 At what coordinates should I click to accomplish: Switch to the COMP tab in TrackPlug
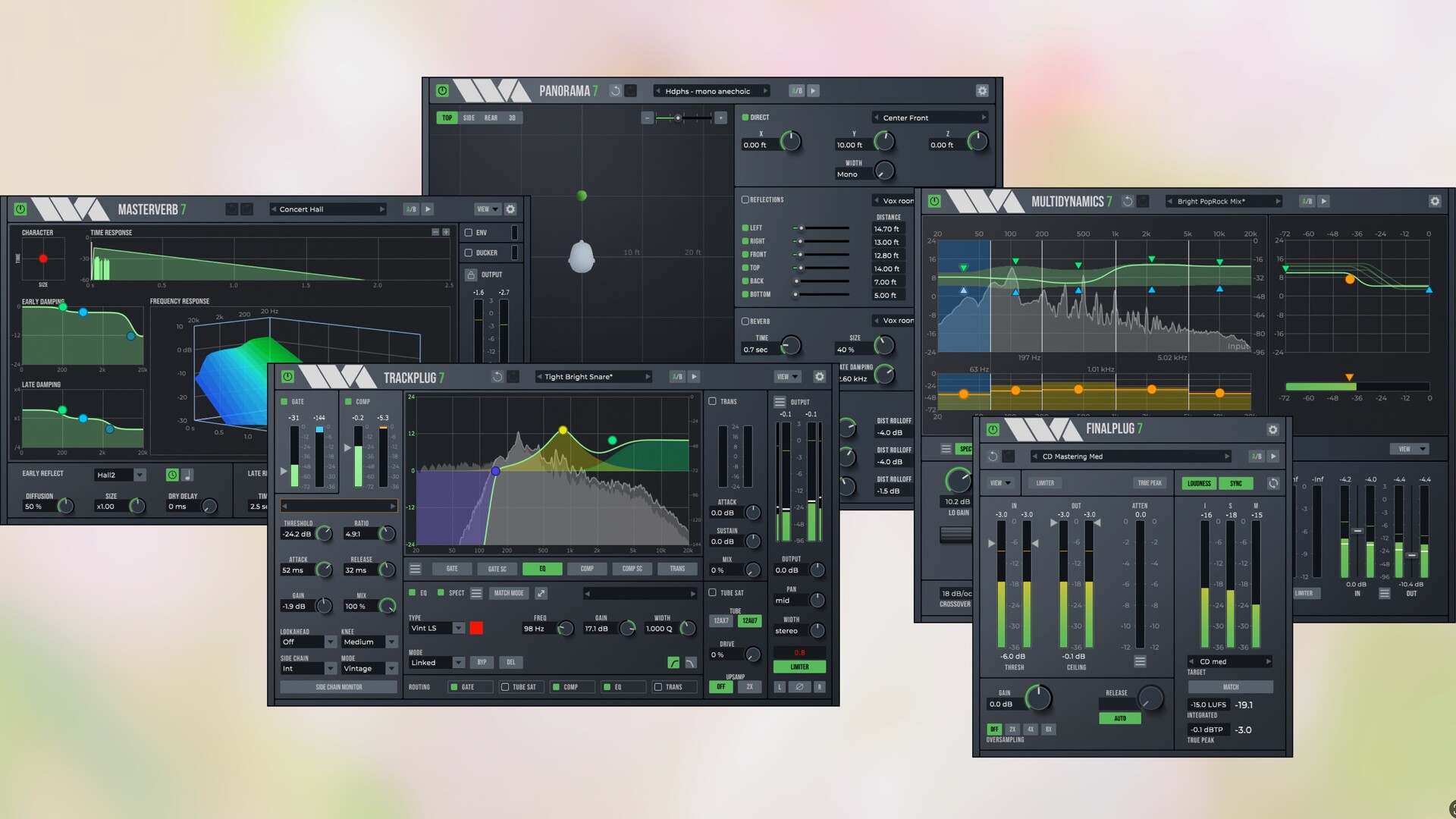coord(587,569)
